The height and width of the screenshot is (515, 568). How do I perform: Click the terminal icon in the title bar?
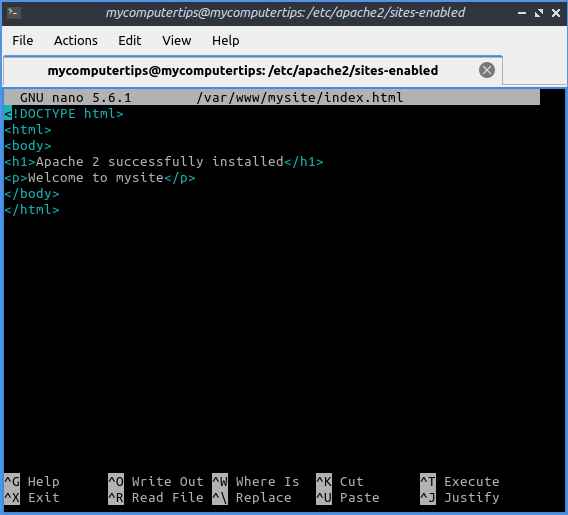click(x=14, y=13)
